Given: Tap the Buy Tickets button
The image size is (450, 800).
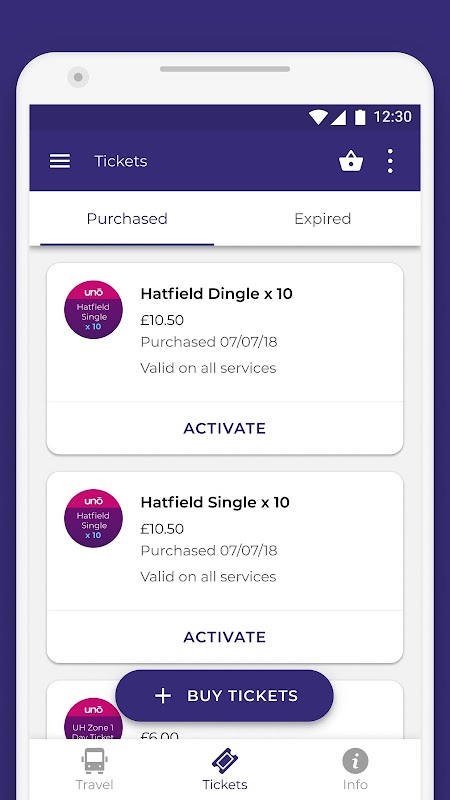Looking at the screenshot, I should coord(224,696).
